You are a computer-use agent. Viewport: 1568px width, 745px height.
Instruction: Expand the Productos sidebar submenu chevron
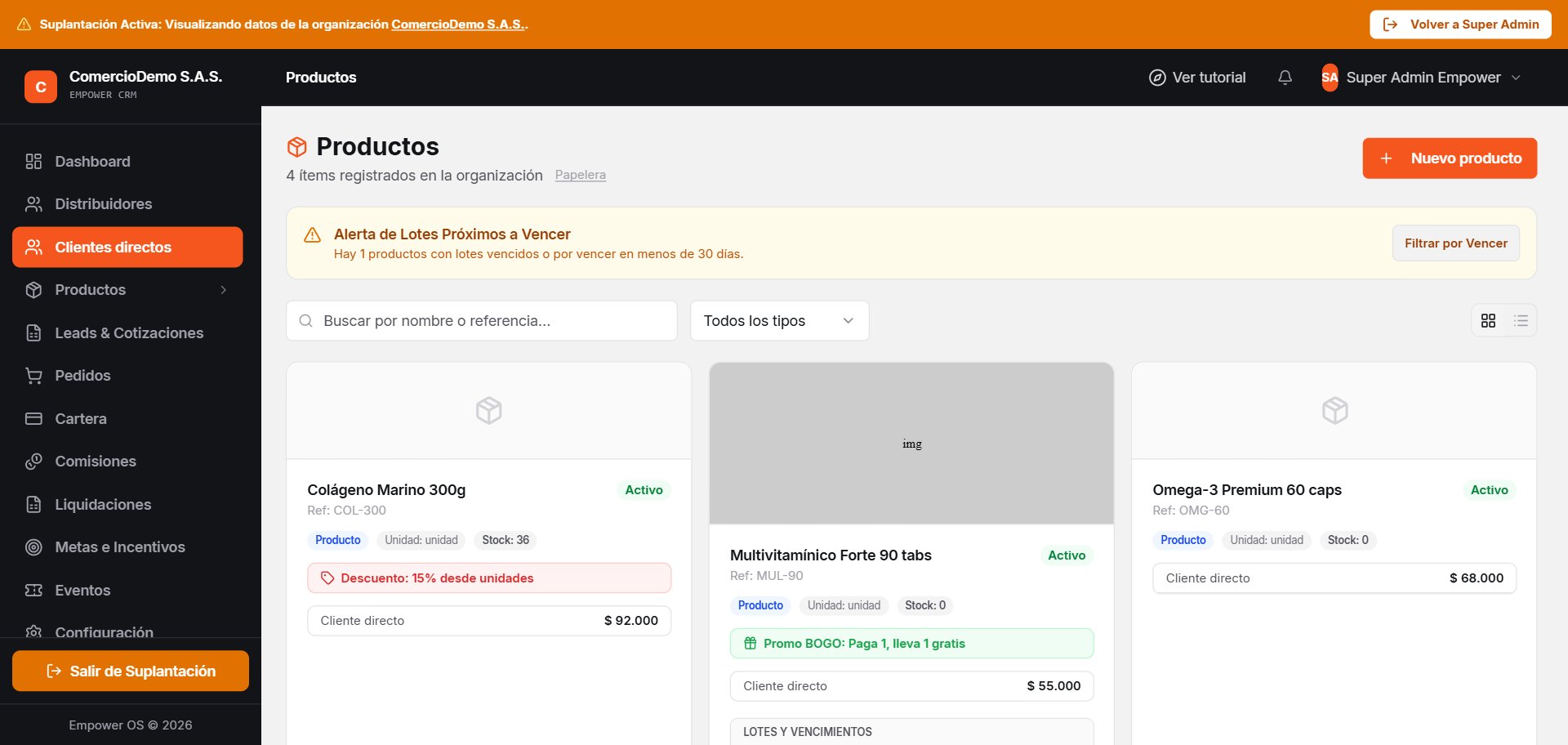coord(223,290)
